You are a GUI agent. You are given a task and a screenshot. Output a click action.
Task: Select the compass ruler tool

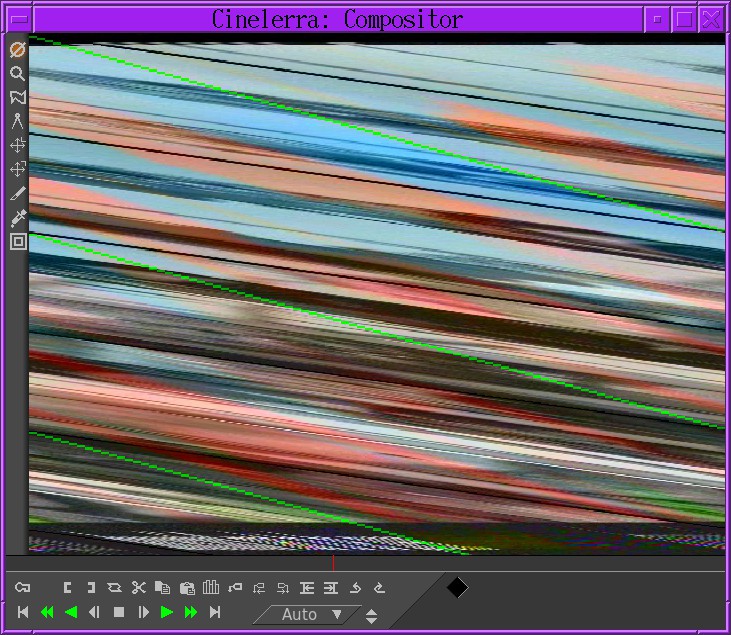click(x=18, y=121)
